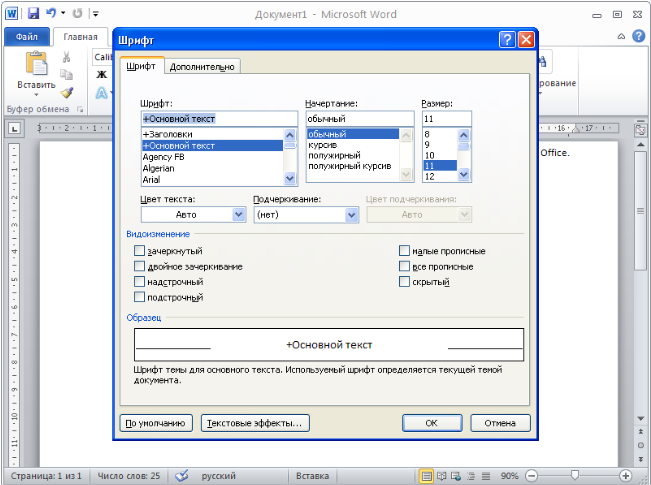Click the zoom out minus button
The image size is (651, 485).
531,476
